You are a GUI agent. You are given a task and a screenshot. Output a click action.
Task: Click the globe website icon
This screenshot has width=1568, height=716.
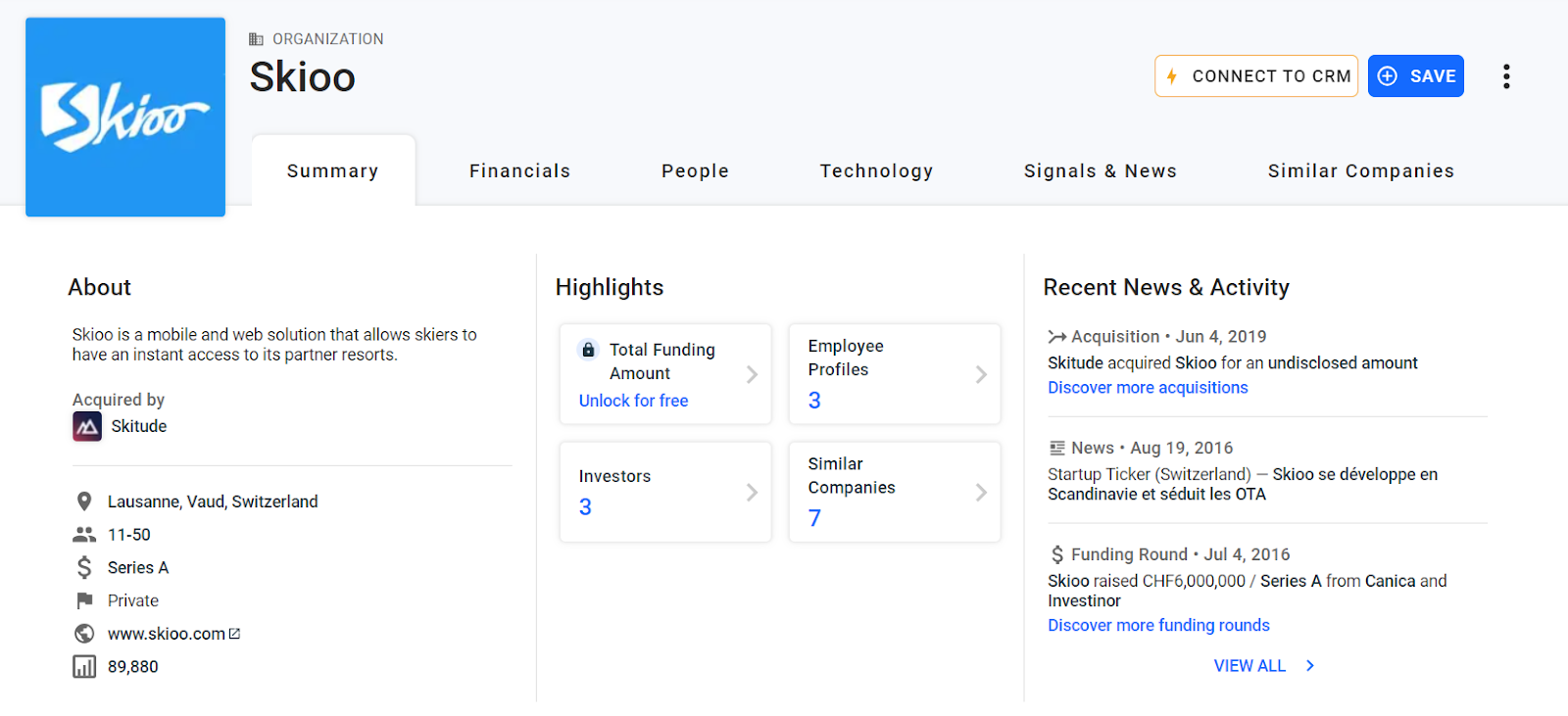point(84,634)
